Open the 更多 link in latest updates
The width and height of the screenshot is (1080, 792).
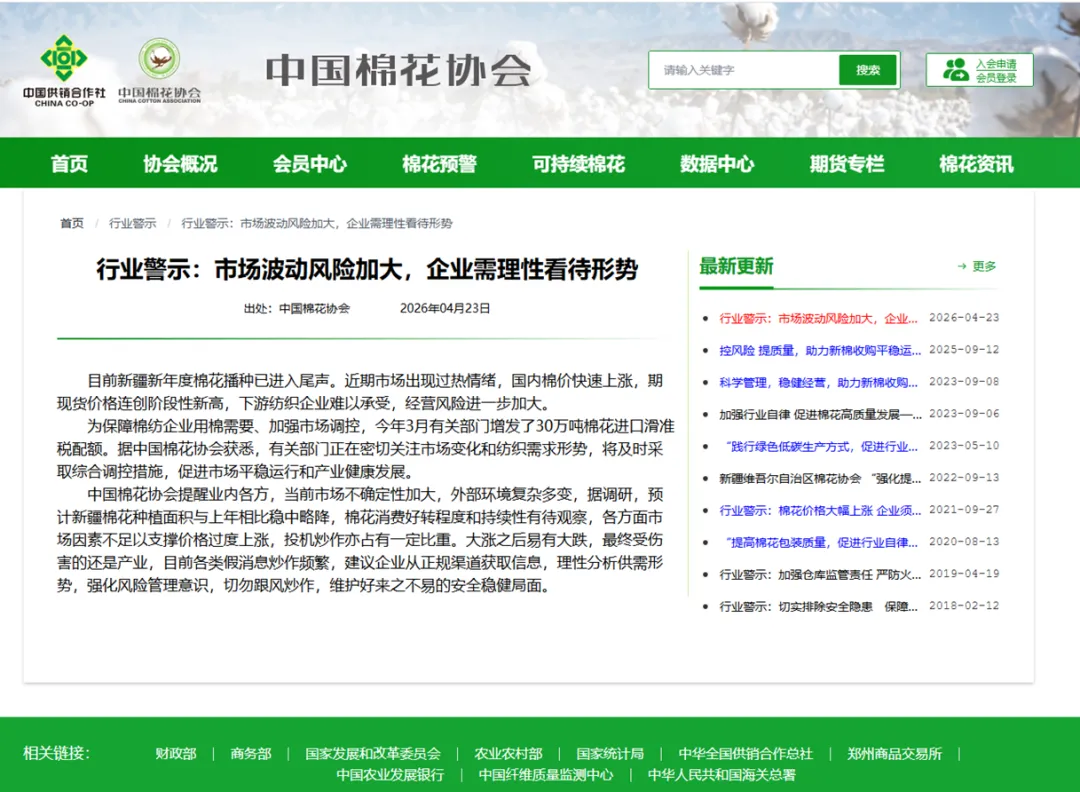984,267
